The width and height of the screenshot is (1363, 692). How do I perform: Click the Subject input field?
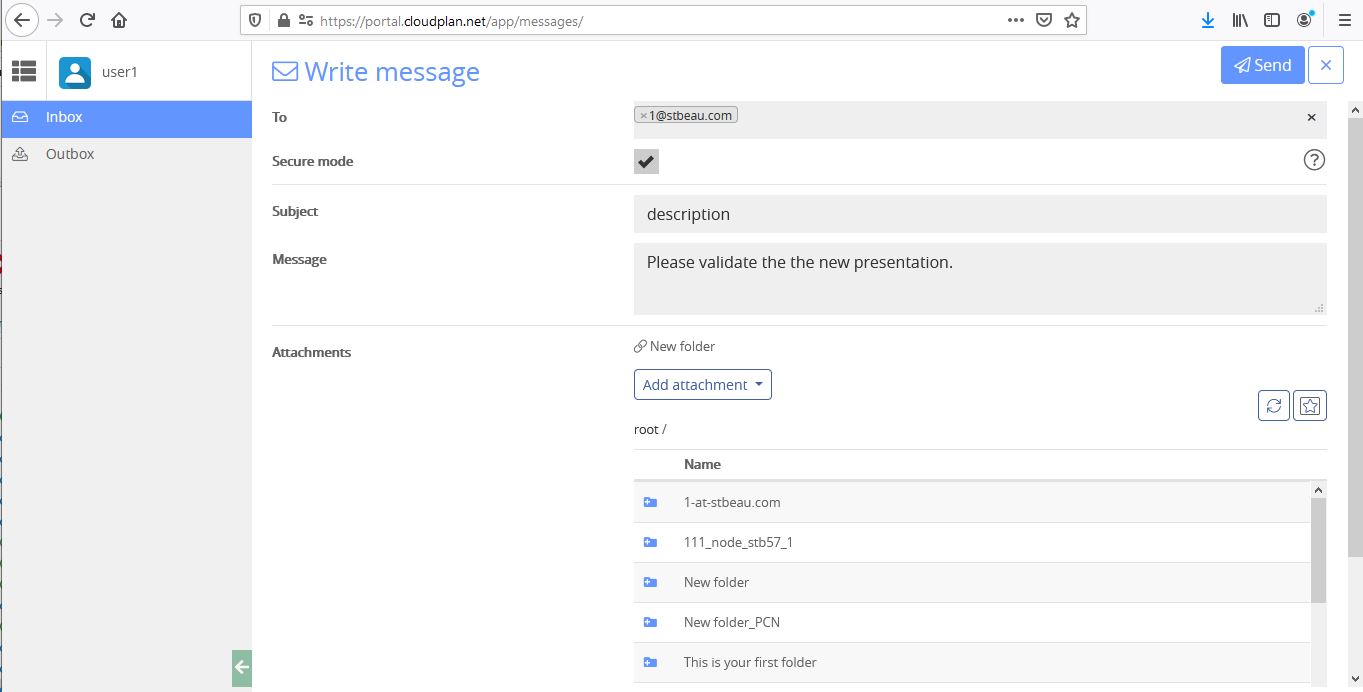(x=978, y=213)
